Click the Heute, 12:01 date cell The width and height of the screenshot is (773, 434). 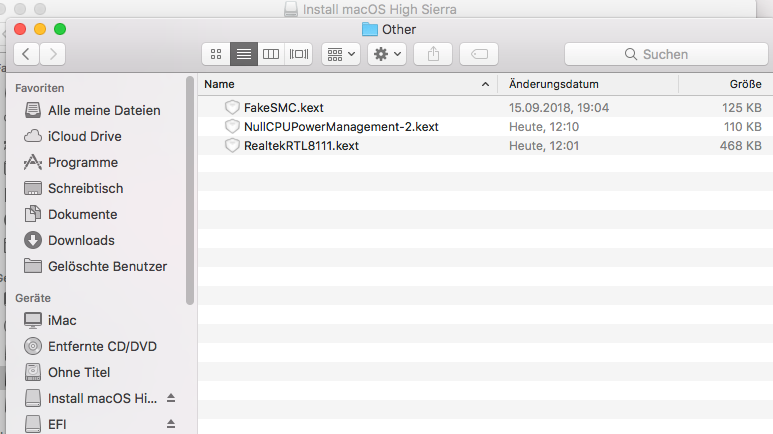544,146
